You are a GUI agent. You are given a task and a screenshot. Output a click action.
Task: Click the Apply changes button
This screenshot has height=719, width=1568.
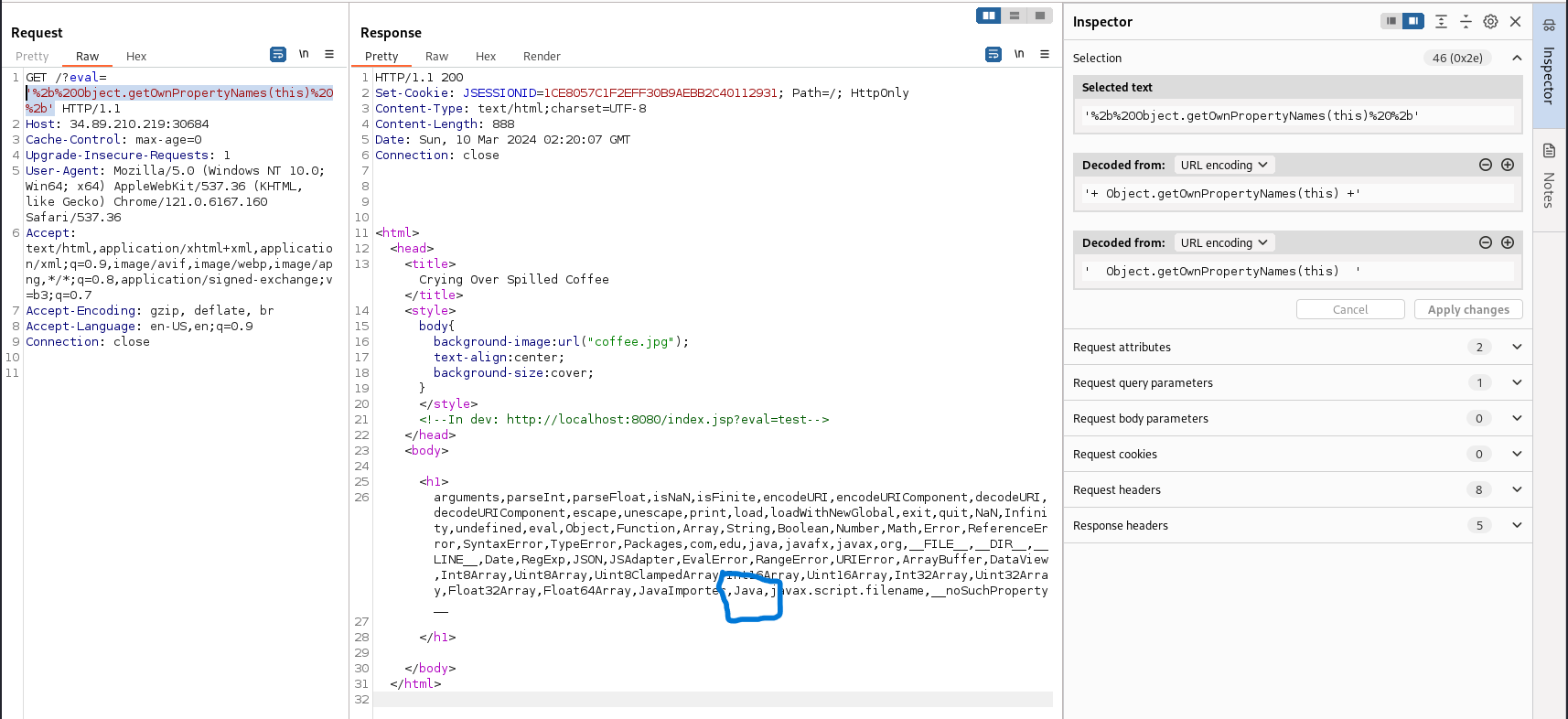[1468, 309]
